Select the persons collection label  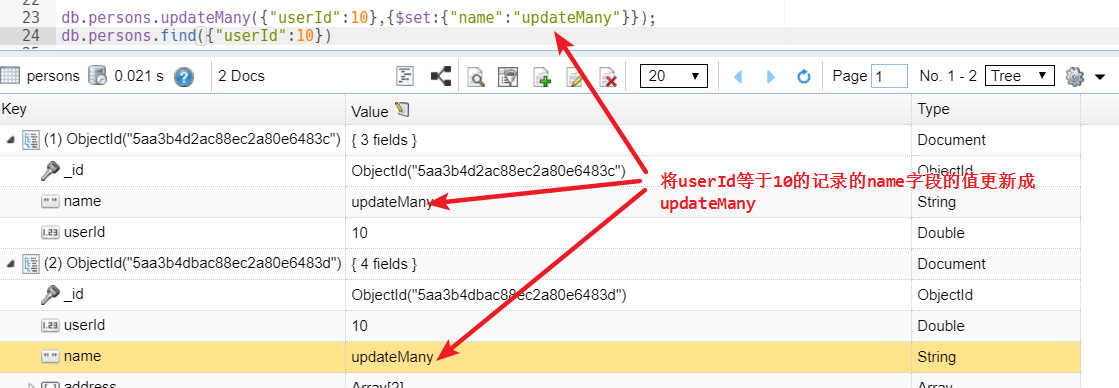coord(53,76)
